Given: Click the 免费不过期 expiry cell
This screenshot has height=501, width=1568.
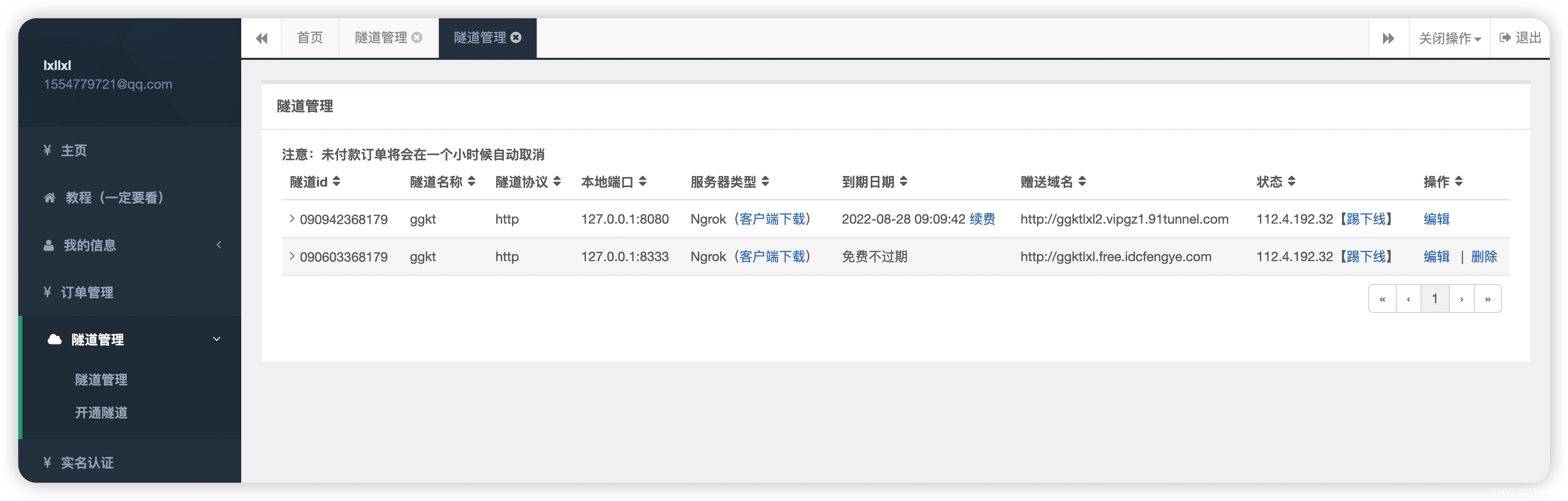Looking at the screenshot, I should point(874,257).
